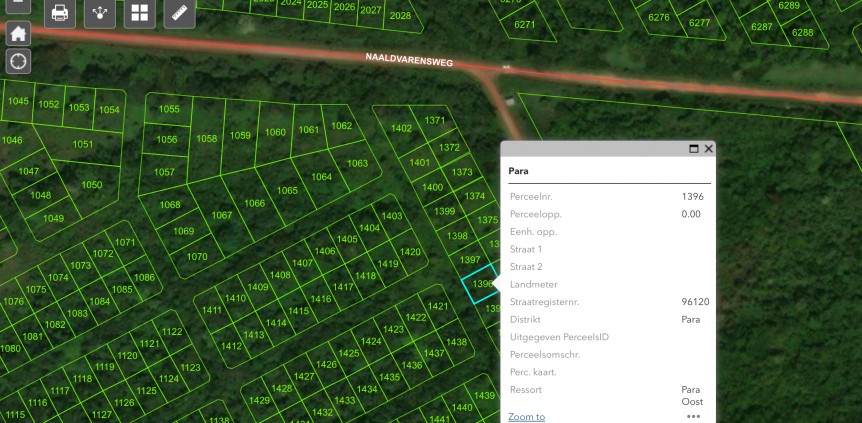Screen dimensions: 862x423
Task: Click on parcel 1064
Action: coord(321,177)
